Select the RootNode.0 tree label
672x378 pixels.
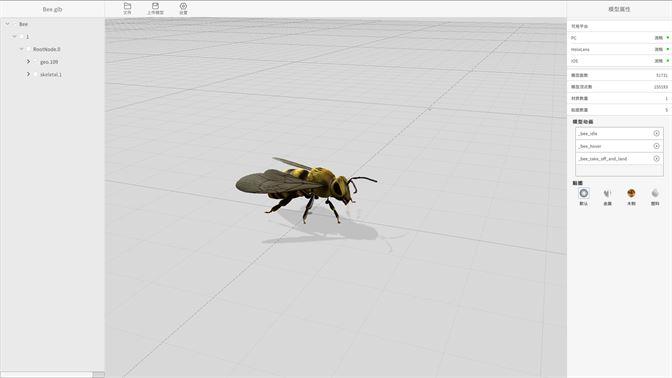click(x=46, y=49)
